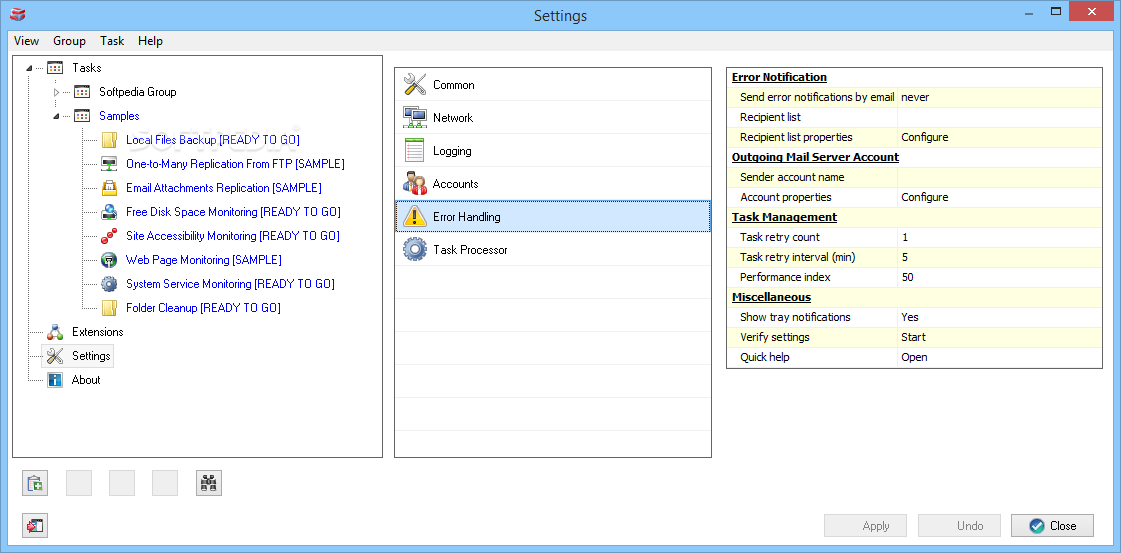
Task: Click the Settings tools icon in tree
Action: coord(55,356)
